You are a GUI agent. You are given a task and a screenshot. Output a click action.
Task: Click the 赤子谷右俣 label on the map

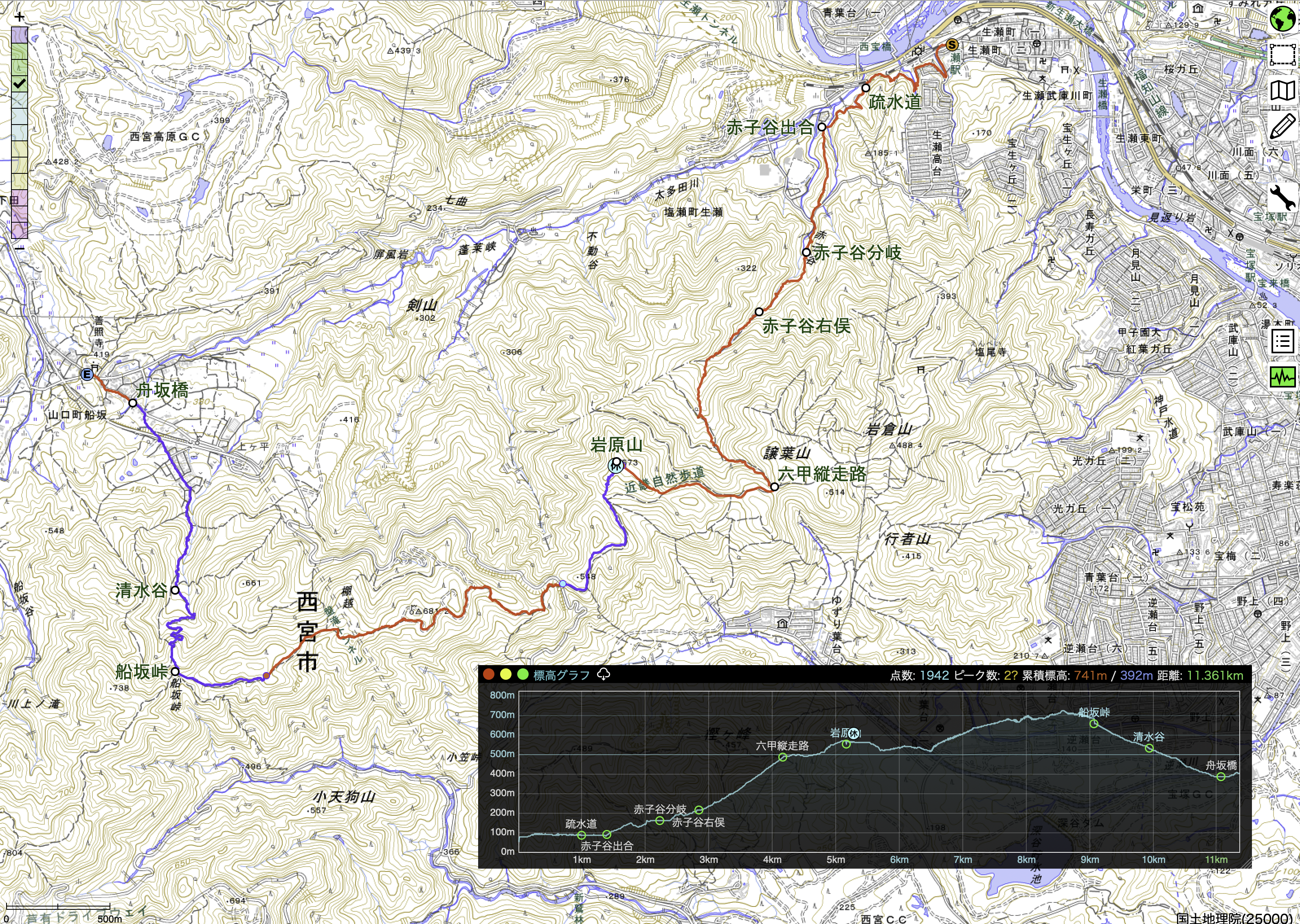[x=806, y=326]
